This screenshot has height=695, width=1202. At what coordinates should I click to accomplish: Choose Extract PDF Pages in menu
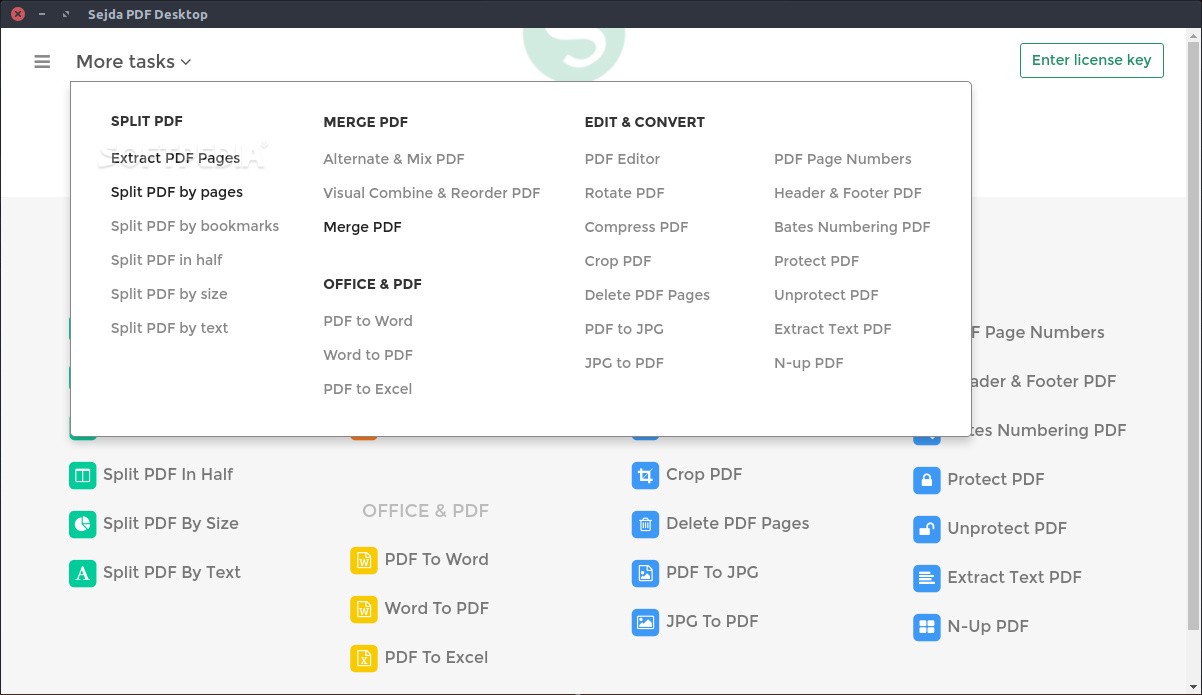click(175, 158)
